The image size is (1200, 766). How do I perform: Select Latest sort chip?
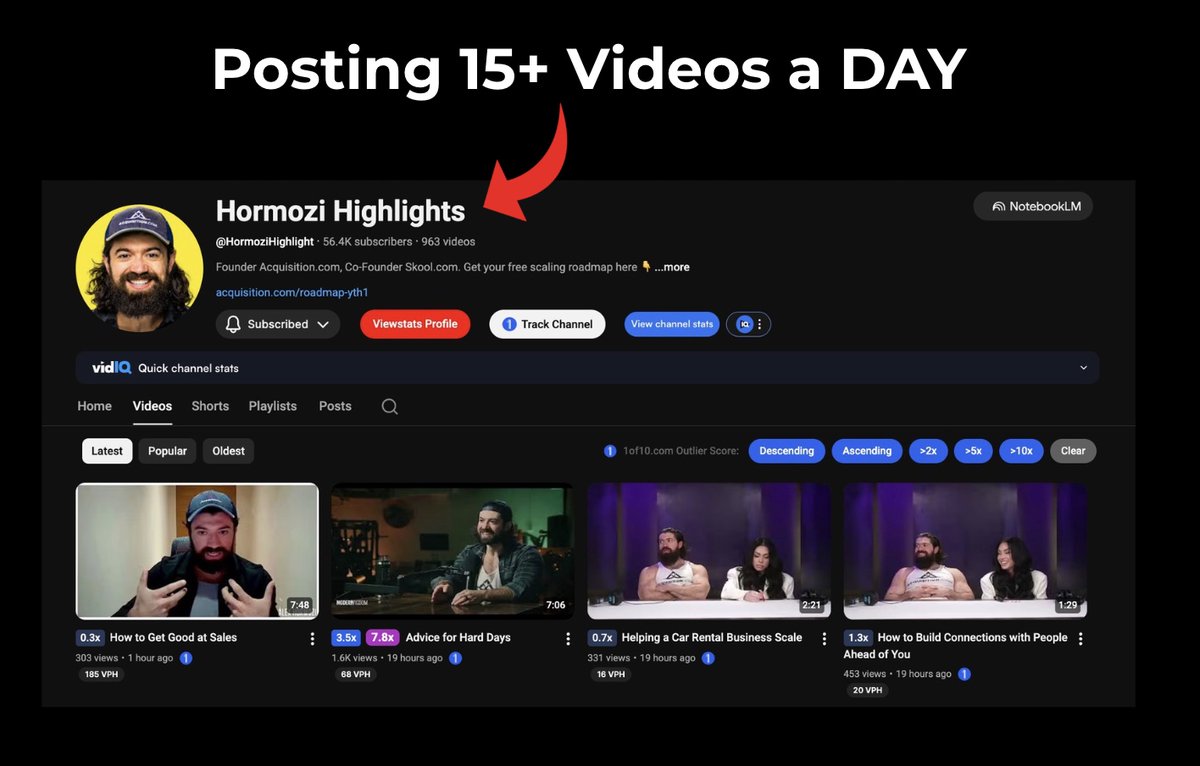click(107, 451)
